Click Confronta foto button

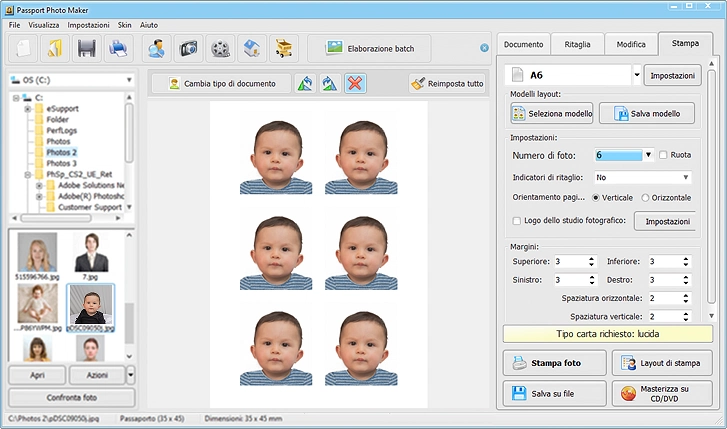[x=72, y=397]
